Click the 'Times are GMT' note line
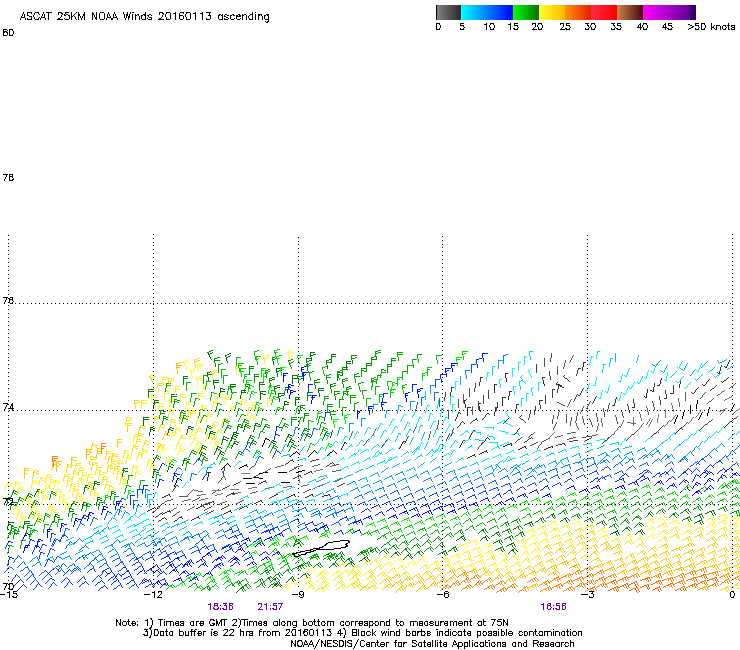Viewport: 740px width, 650px height. click(x=312, y=623)
